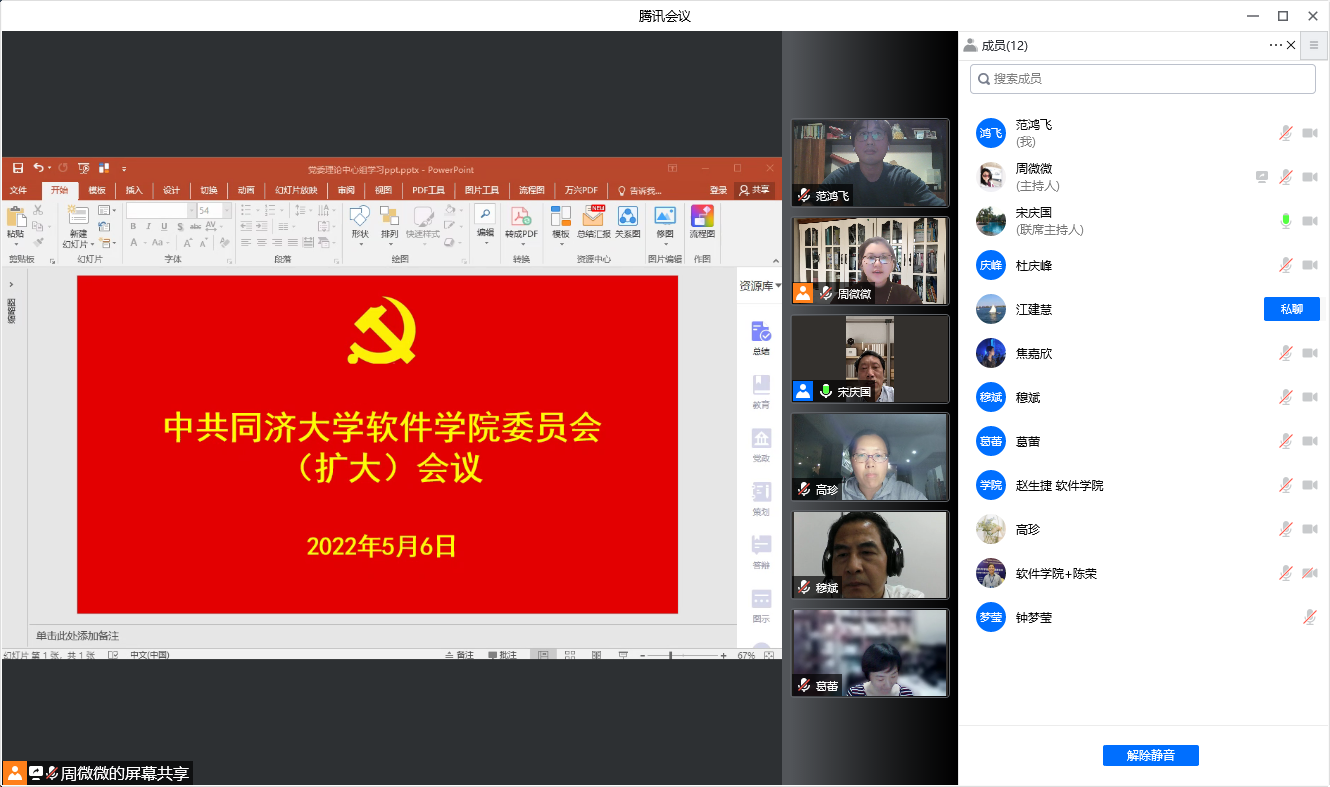Click the 搜索成员 search field
This screenshot has height=787, width=1330.
[x=1142, y=78]
